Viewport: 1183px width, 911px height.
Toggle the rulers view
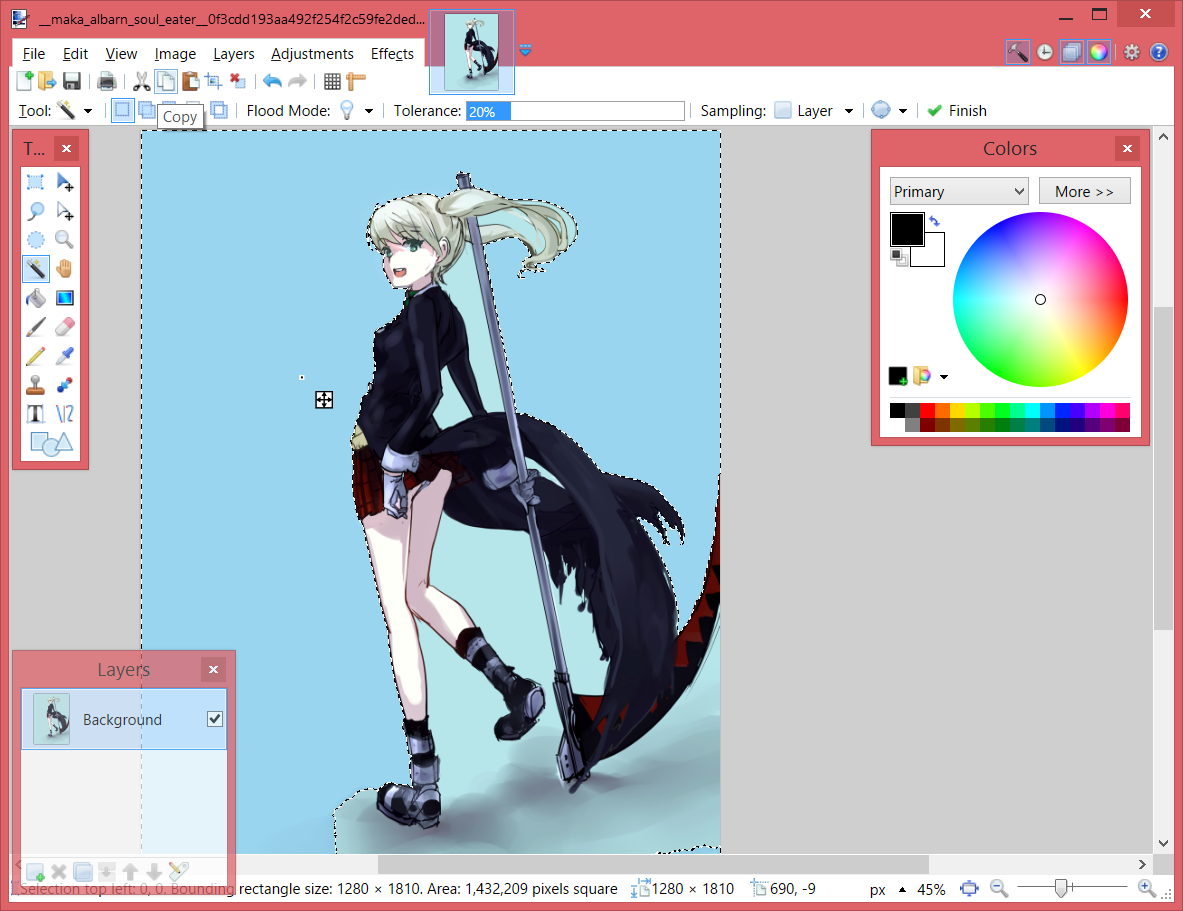point(355,81)
